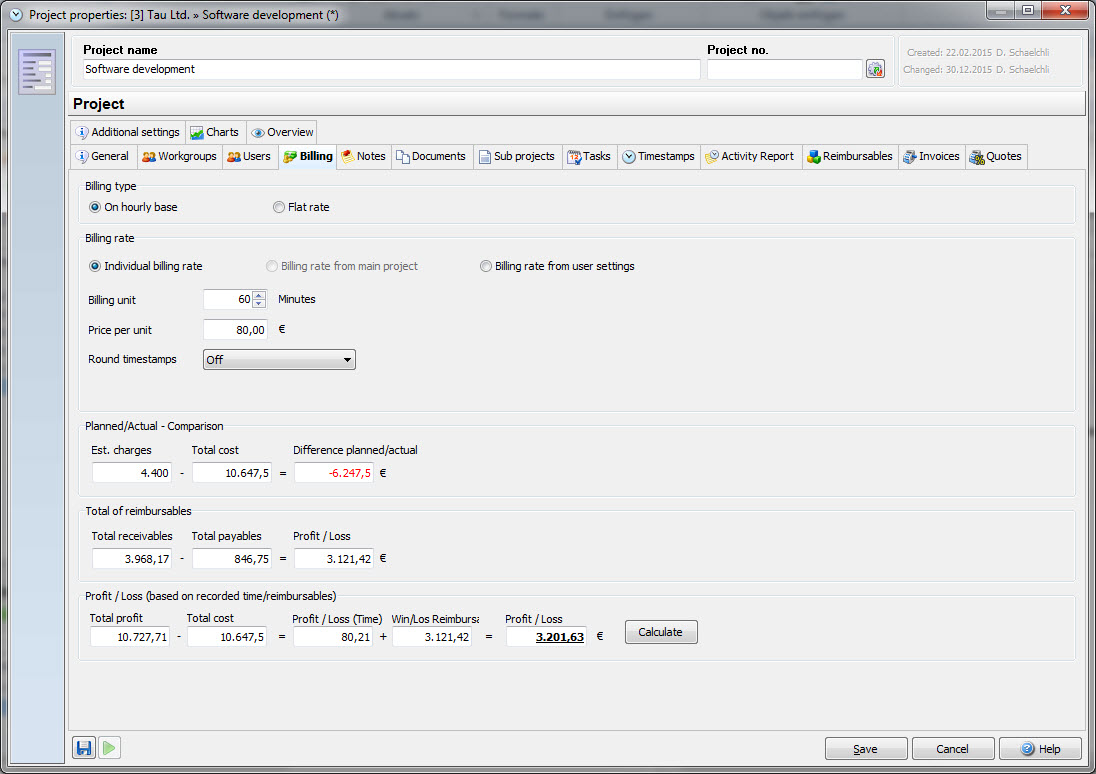Open the Charts tab
This screenshot has height=774, width=1096.
[x=215, y=132]
